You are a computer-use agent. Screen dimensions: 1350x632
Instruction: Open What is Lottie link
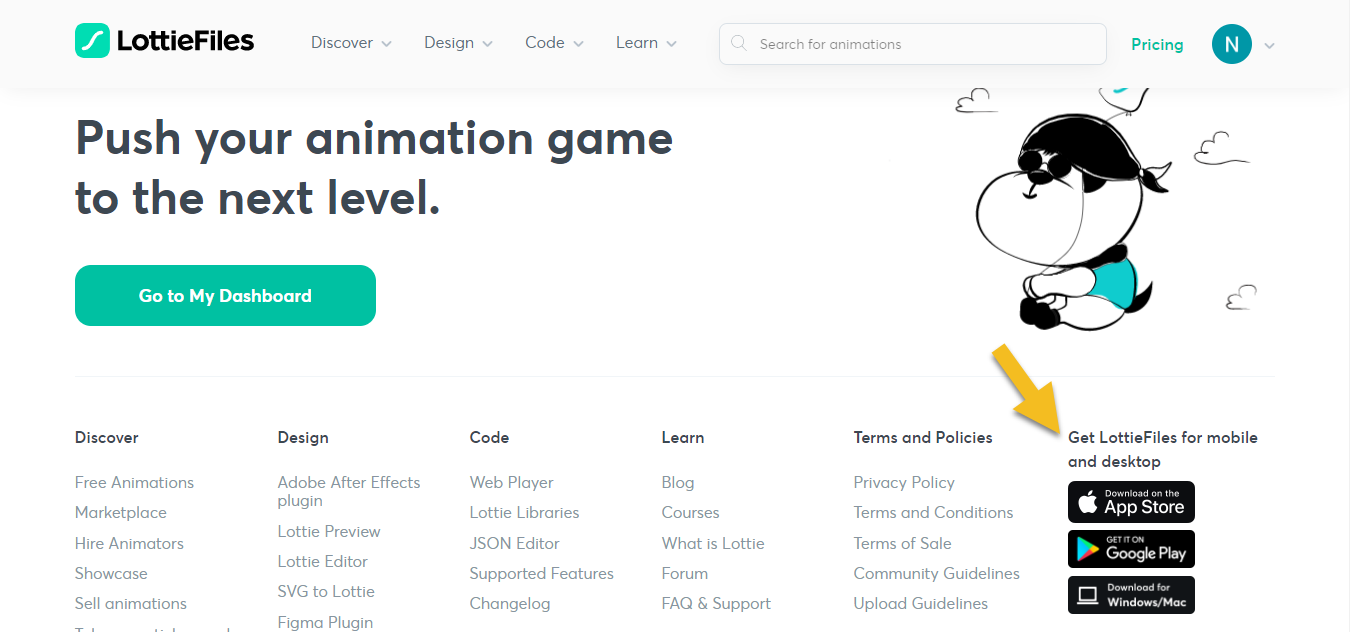point(713,543)
